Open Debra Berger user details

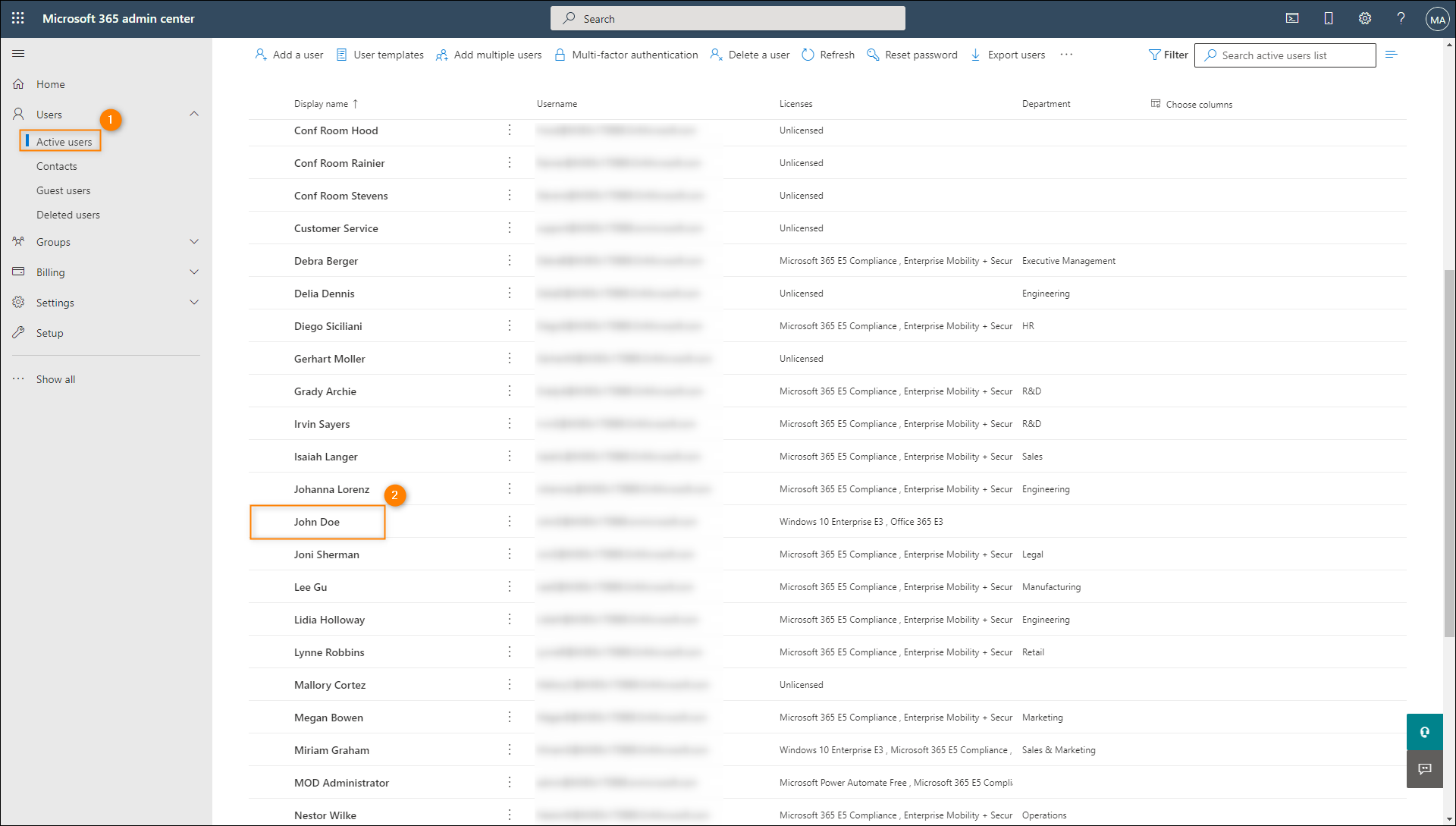[x=326, y=261]
